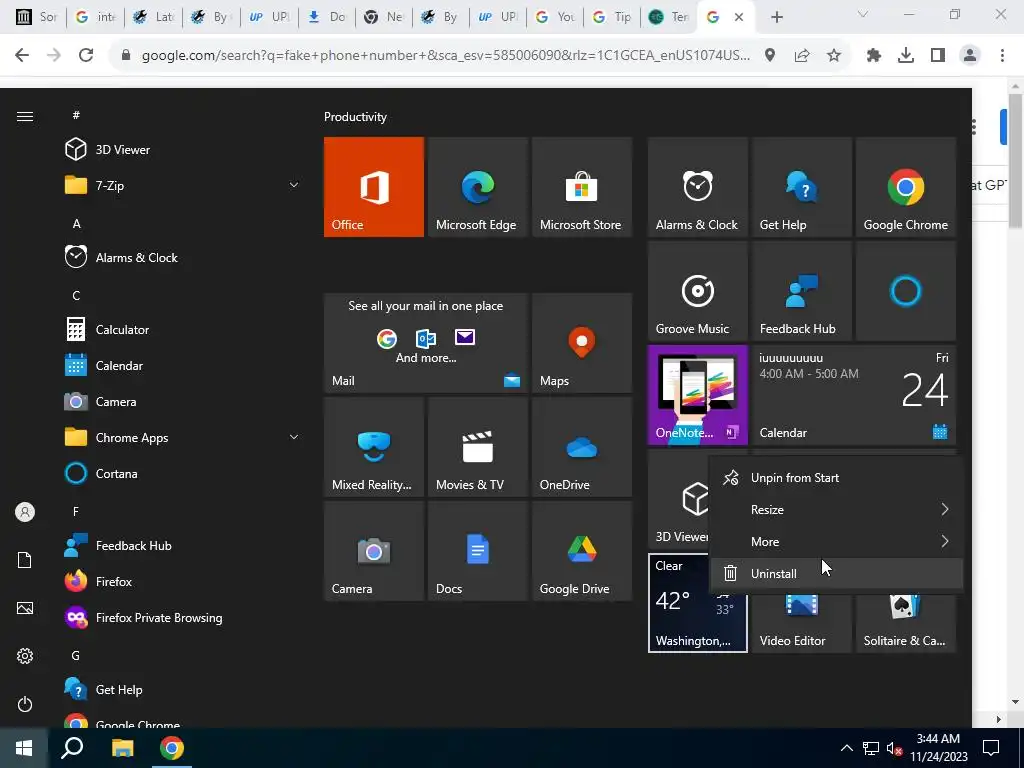Image resolution: width=1024 pixels, height=768 pixels.
Task: Open Settings gear in Start sidebar
Action: click(x=25, y=656)
